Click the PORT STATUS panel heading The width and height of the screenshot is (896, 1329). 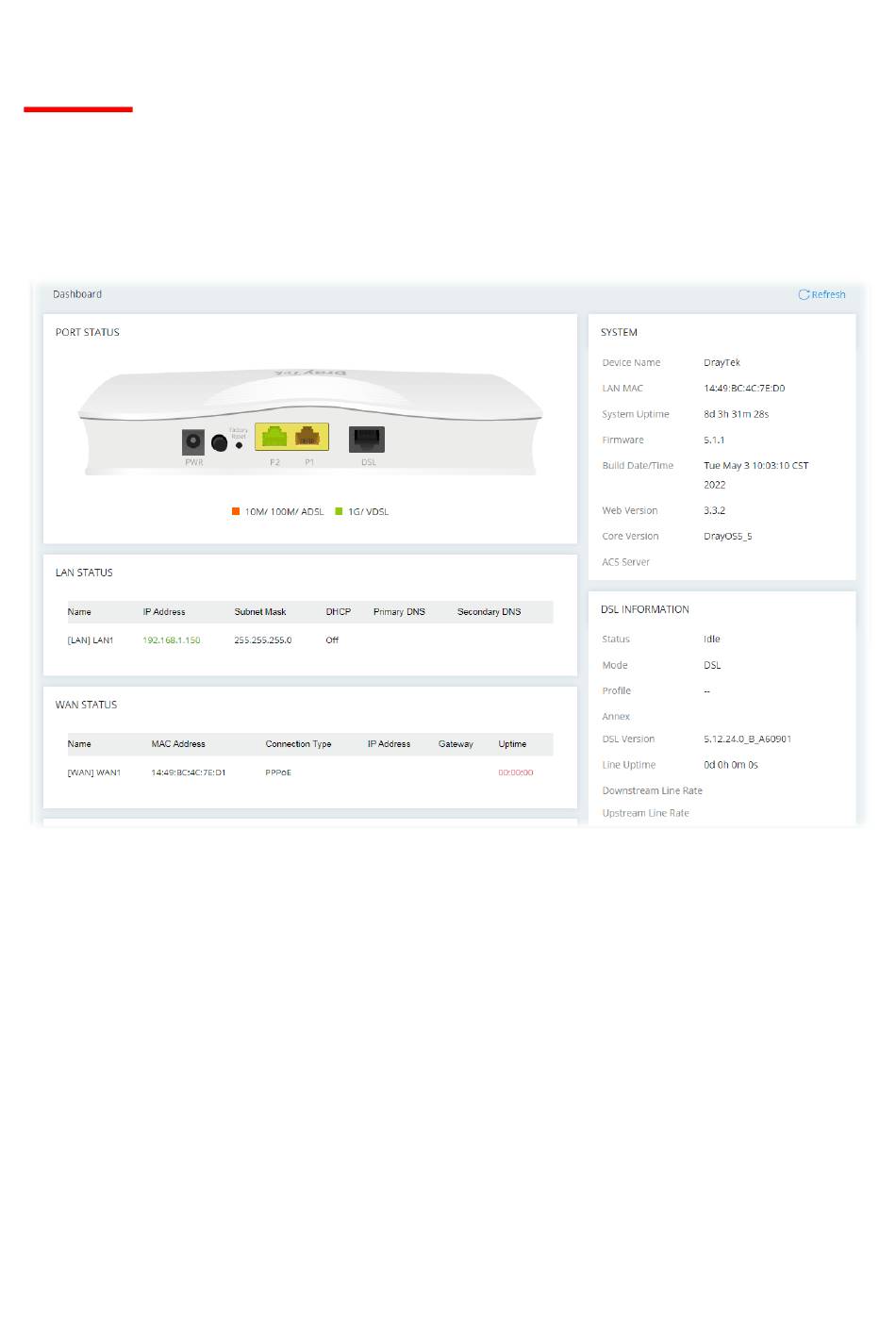point(88,332)
